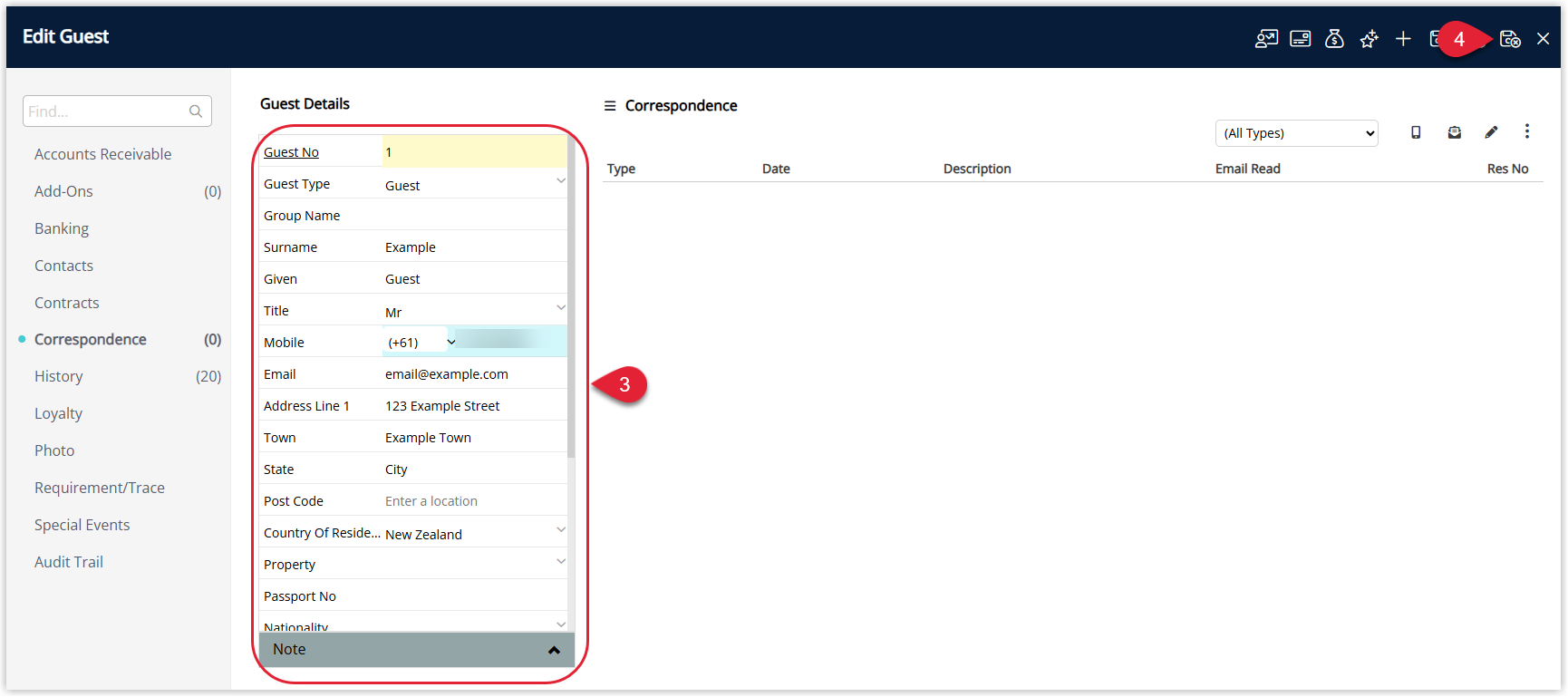This screenshot has width=1568, height=697.
Task: Expand the Note panel
Action: point(417,650)
